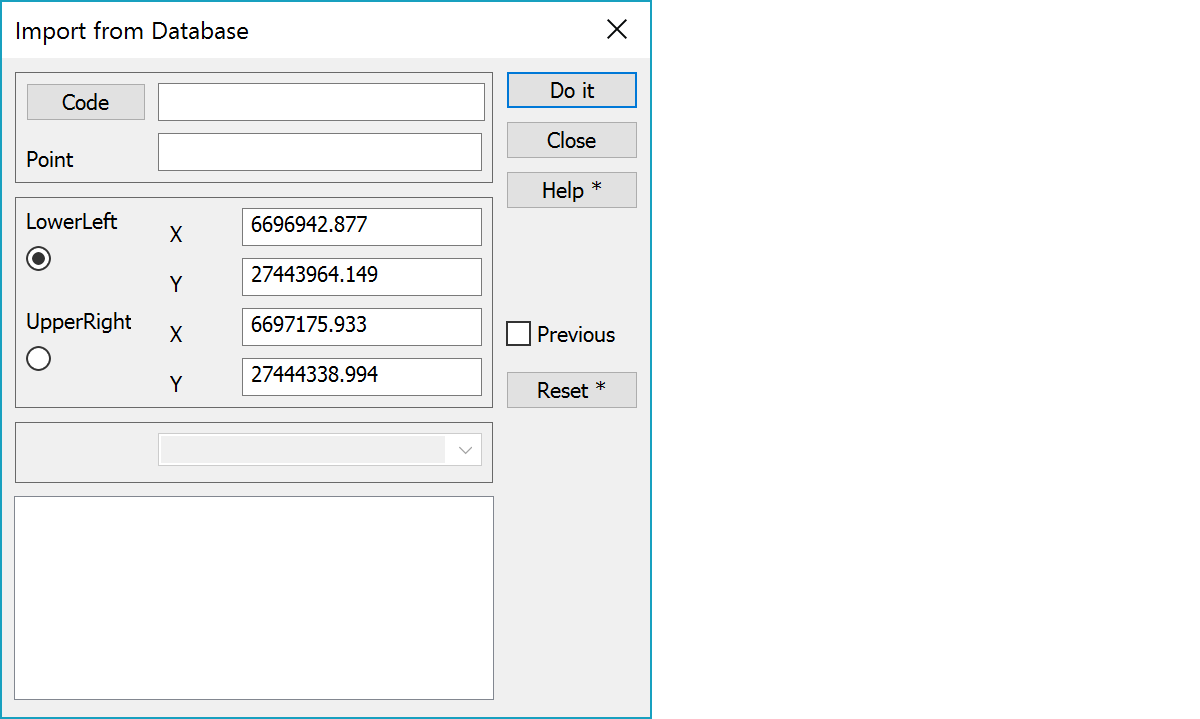Open the disabled dropdown combo box
The height and width of the screenshot is (719, 1200).
(x=319, y=450)
